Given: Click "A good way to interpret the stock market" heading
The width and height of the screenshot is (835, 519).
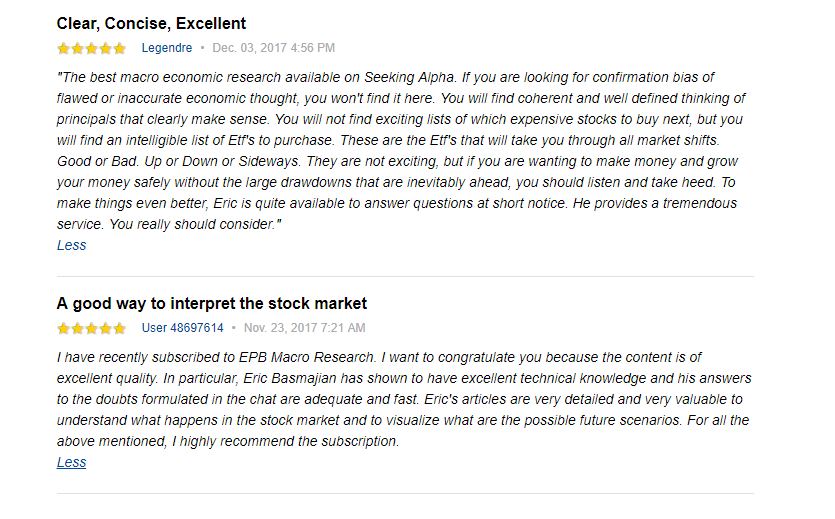Looking at the screenshot, I should click(x=212, y=303).
